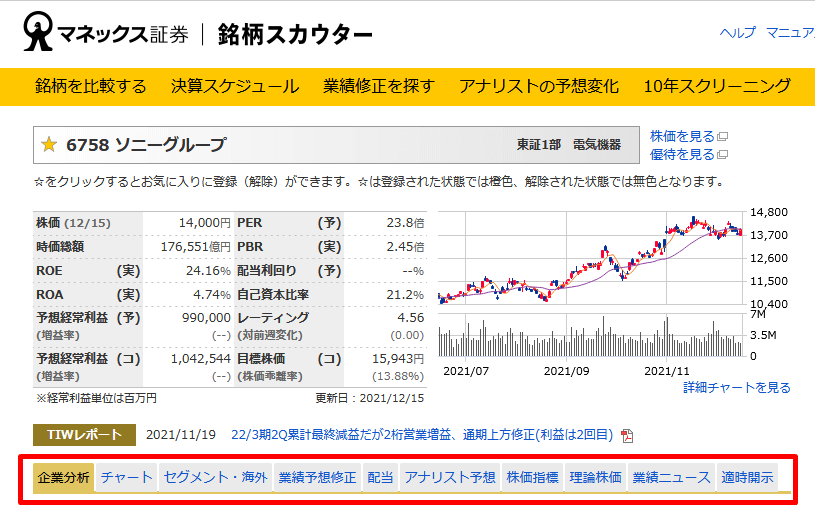View the アナリスト予想 tab

point(449,477)
